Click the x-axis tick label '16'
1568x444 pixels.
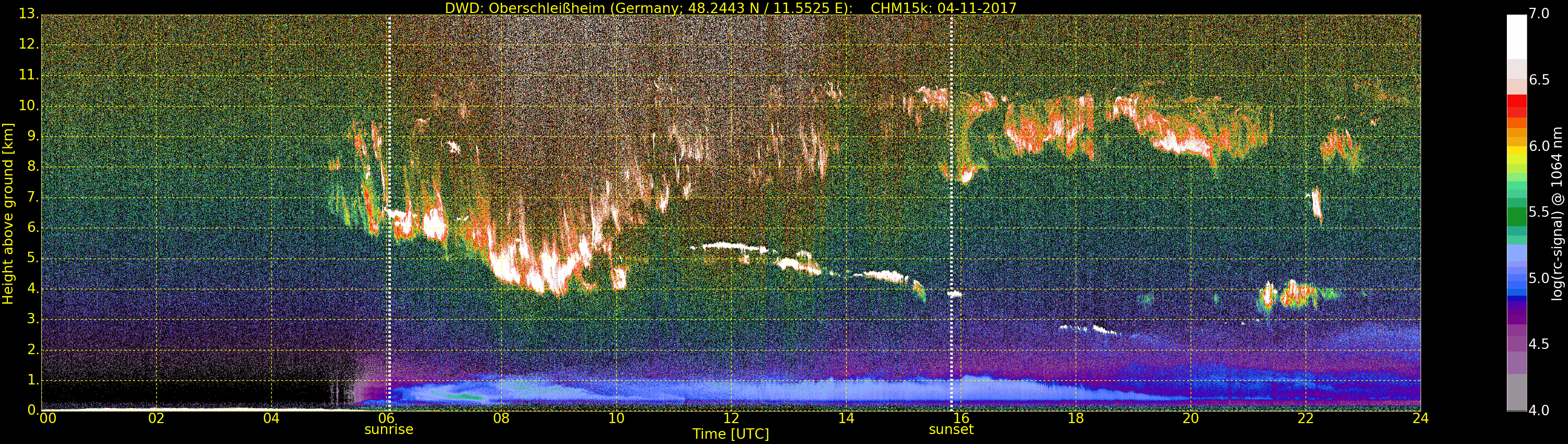tap(961, 418)
